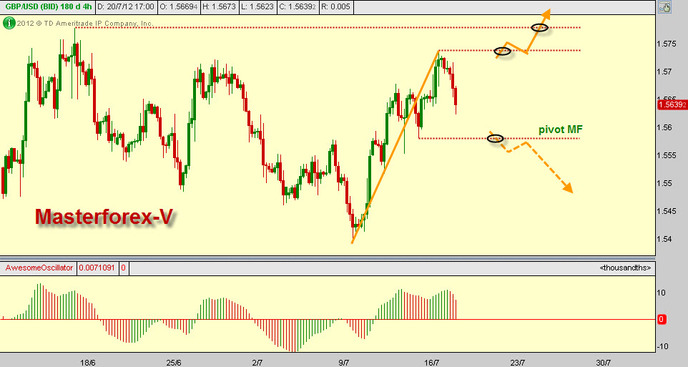This screenshot has height=367, width=688.
Task: Click the red zero level marker on oscillator
Action: click(x=662, y=320)
